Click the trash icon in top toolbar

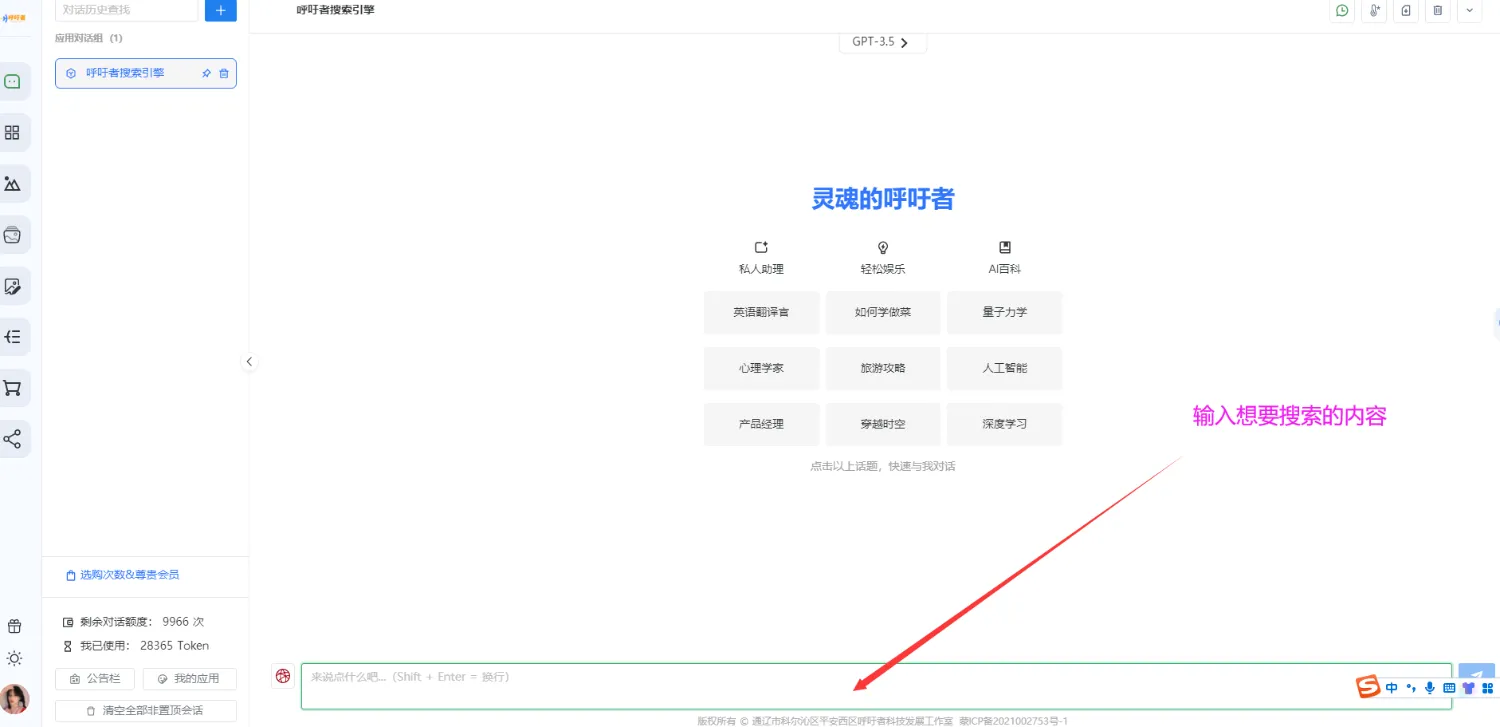(x=1437, y=10)
